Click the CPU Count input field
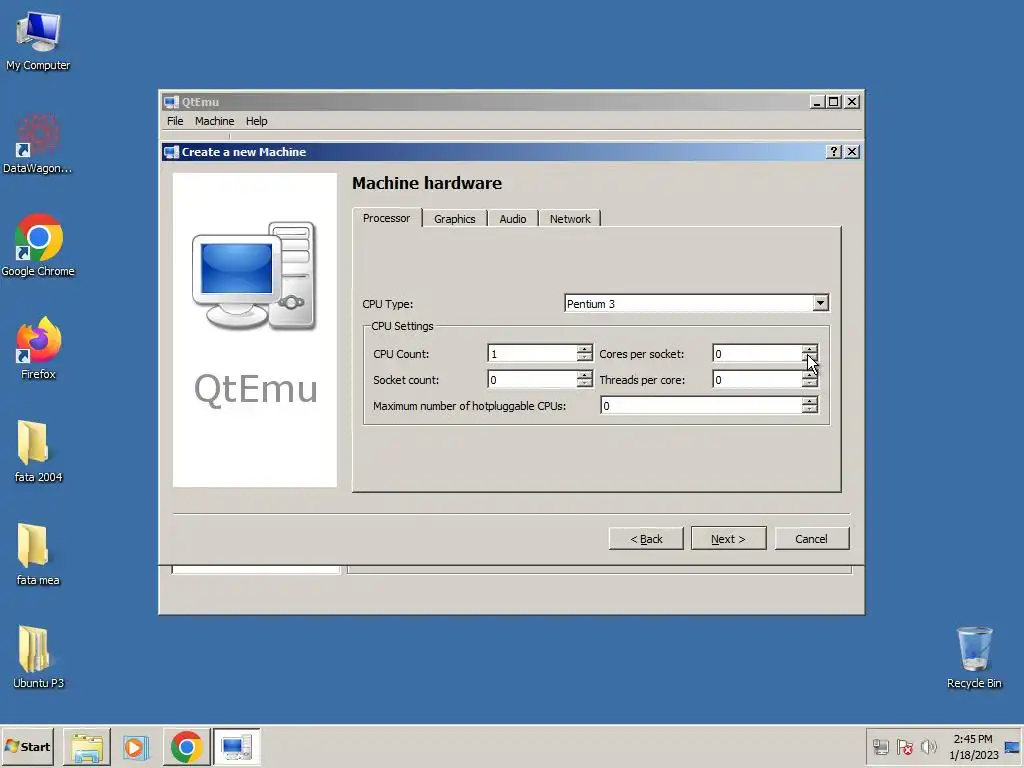Screen dimensions: 1024x768 532,353
